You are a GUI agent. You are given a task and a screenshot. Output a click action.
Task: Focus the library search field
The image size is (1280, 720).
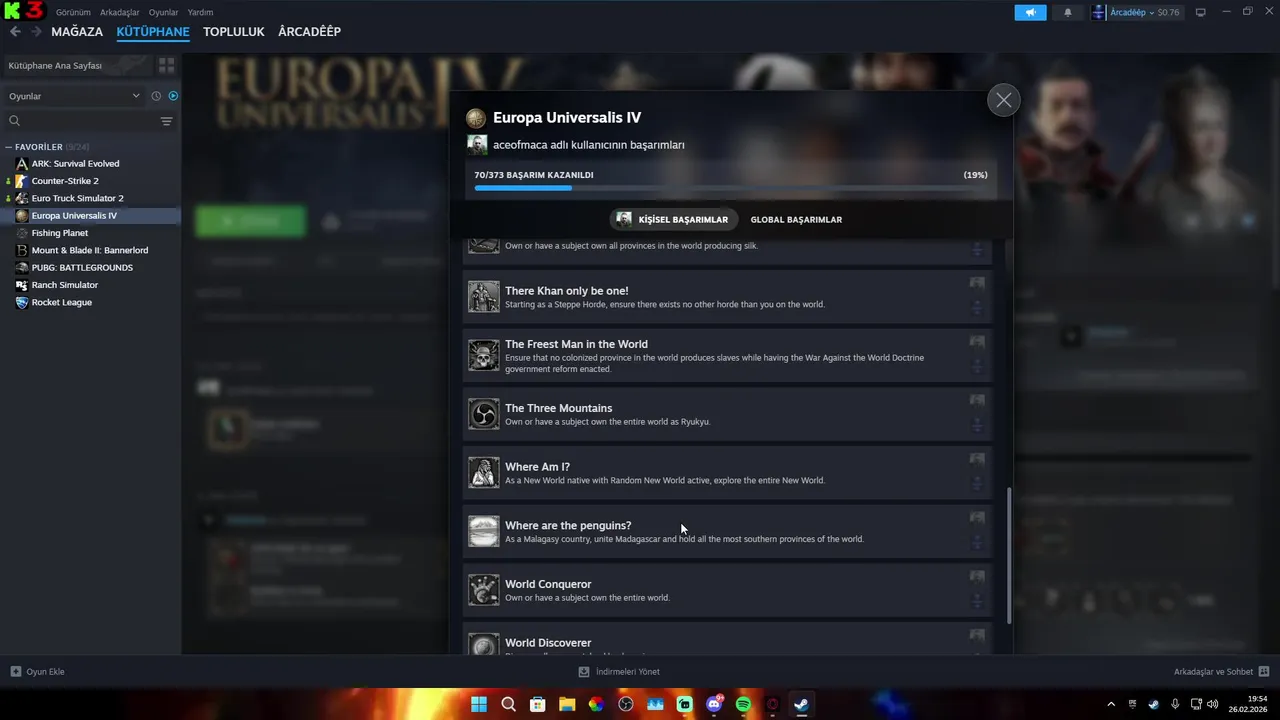pyautogui.click(x=80, y=121)
